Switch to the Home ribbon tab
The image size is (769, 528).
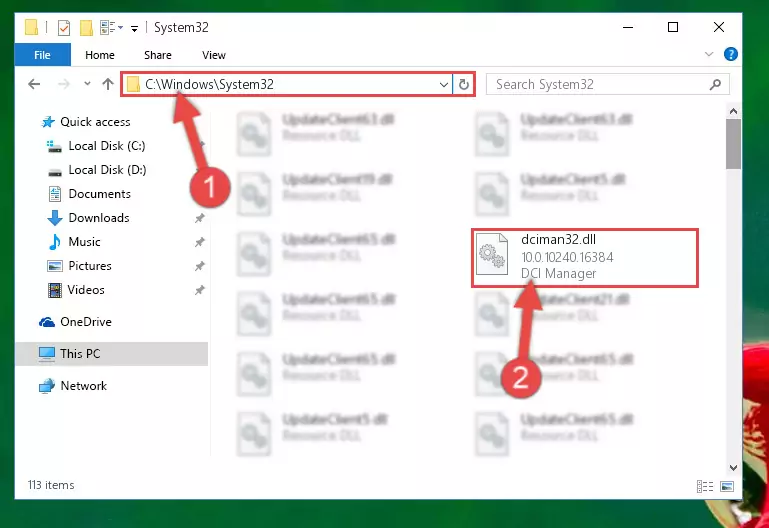tap(100, 55)
